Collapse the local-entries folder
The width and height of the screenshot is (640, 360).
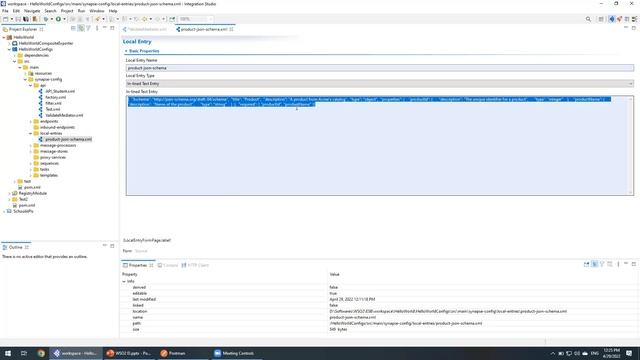[31, 133]
